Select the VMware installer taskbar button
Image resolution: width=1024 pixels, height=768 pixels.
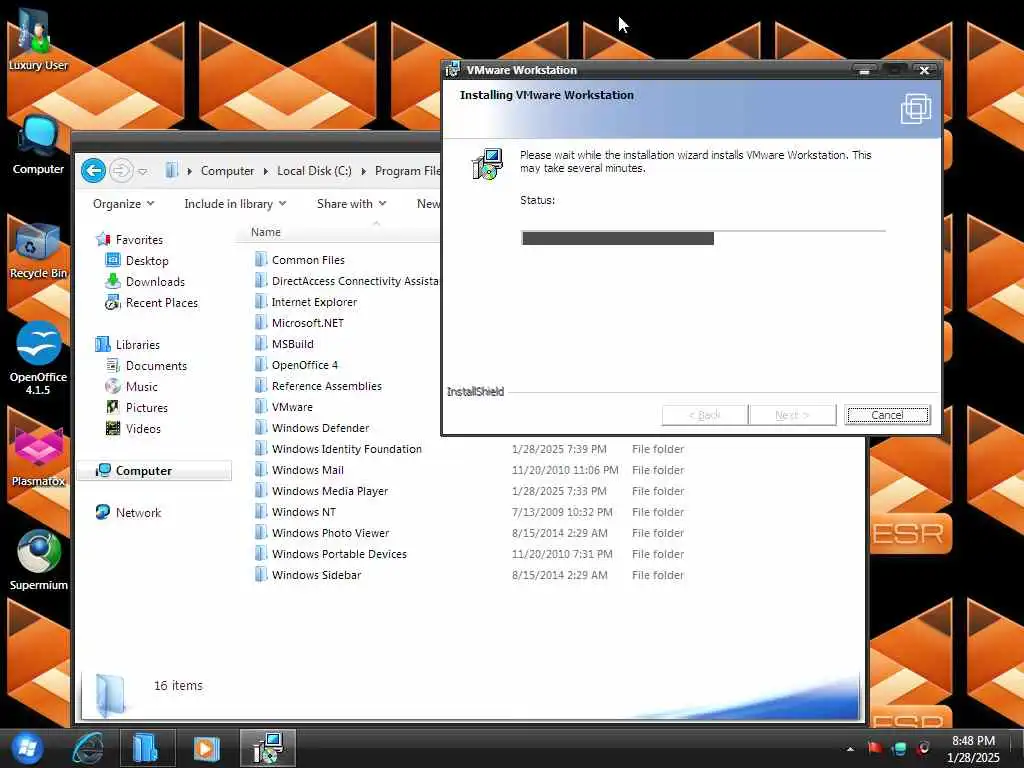point(268,748)
